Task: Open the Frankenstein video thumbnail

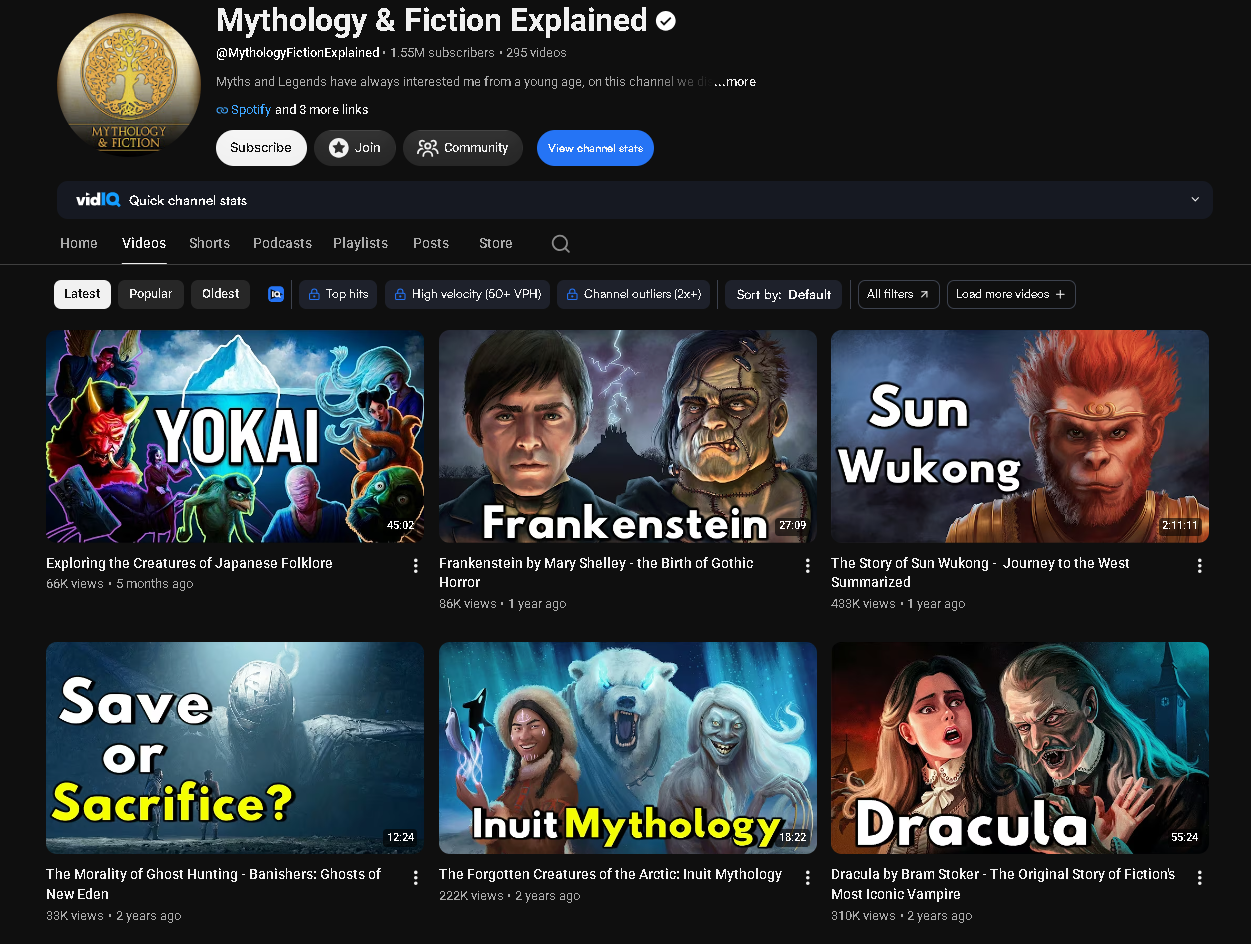Action: [x=628, y=436]
